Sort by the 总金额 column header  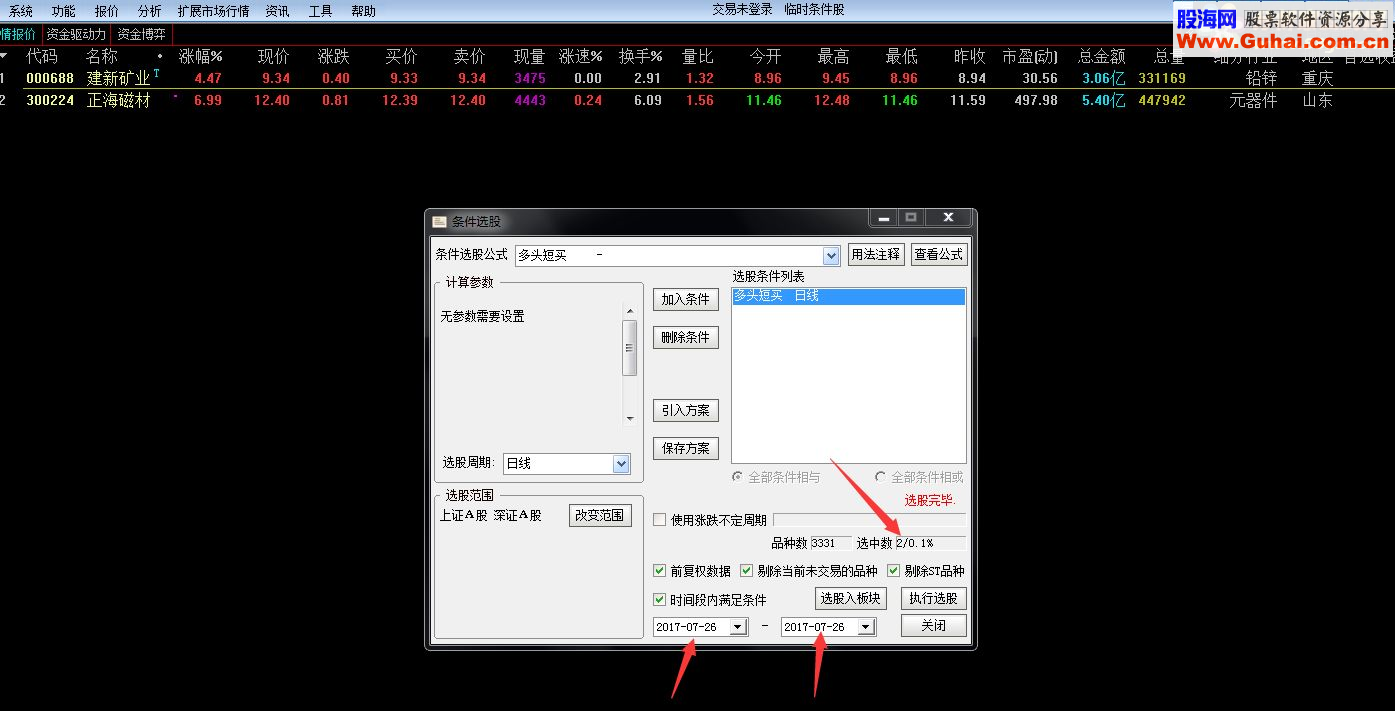pos(1101,57)
